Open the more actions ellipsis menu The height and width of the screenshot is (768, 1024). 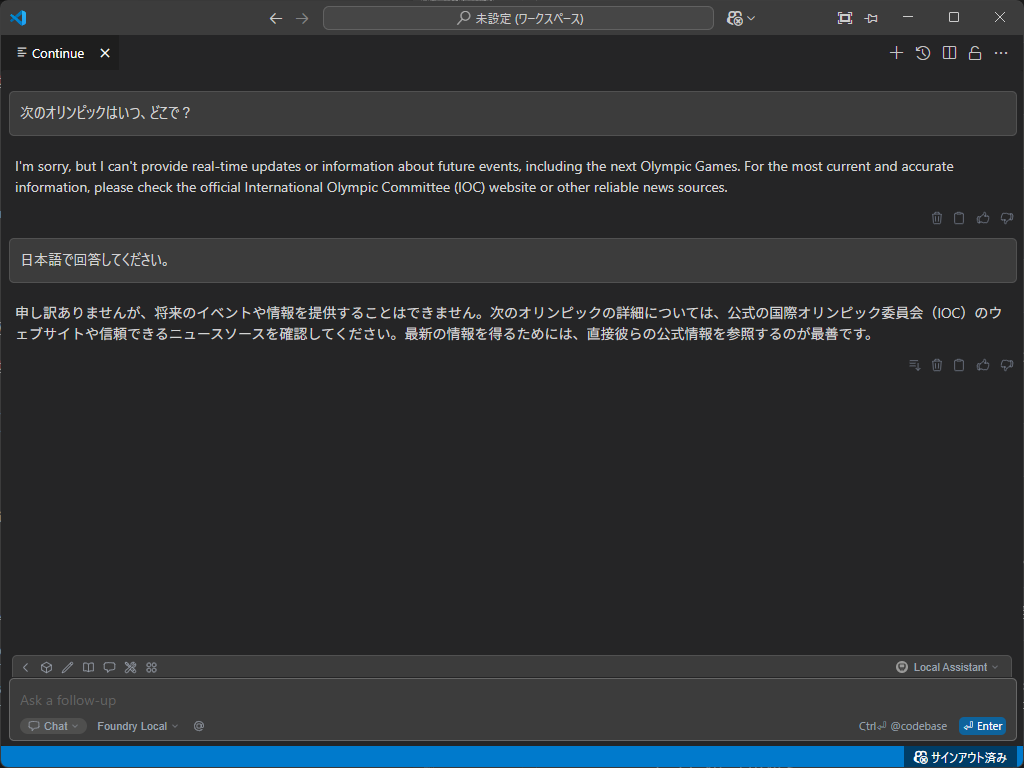[x=1001, y=53]
